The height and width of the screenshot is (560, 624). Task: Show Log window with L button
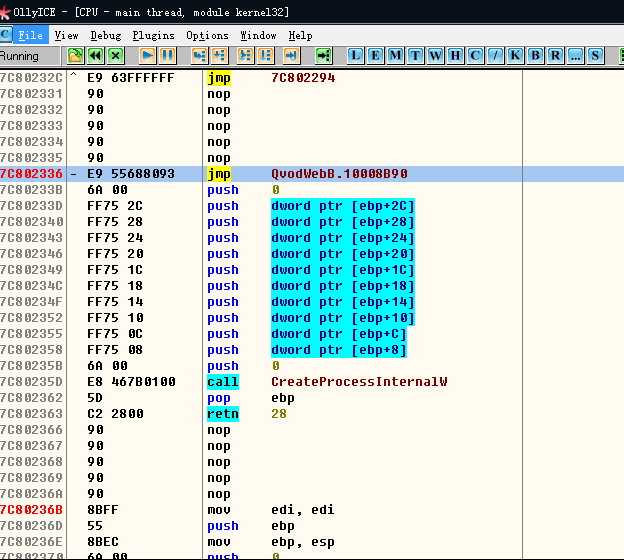click(x=356, y=55)
